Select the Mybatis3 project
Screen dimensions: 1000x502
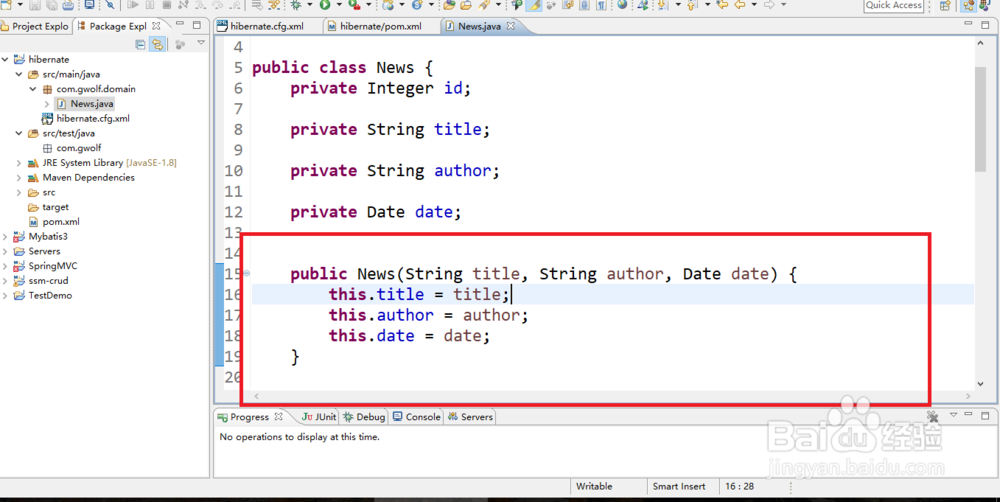click(41, 237)
